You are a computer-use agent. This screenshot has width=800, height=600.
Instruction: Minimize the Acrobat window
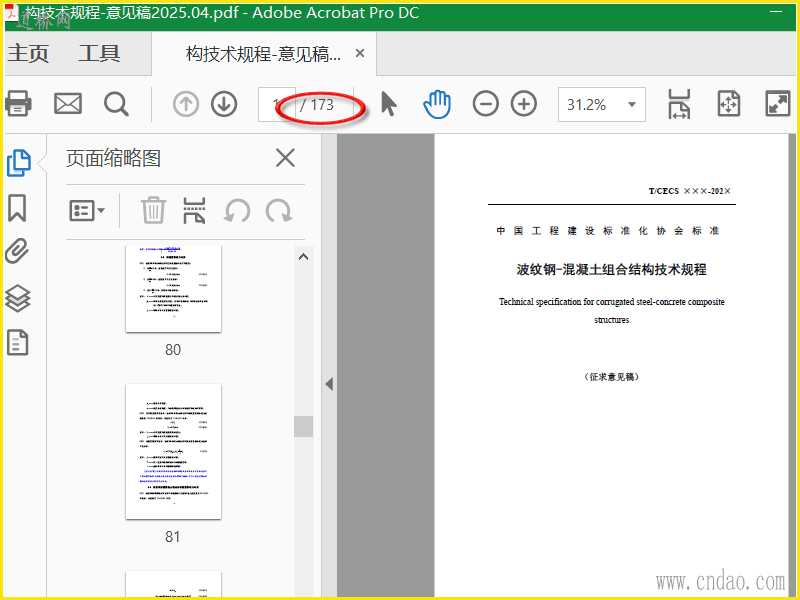click(x=776, y=11)
